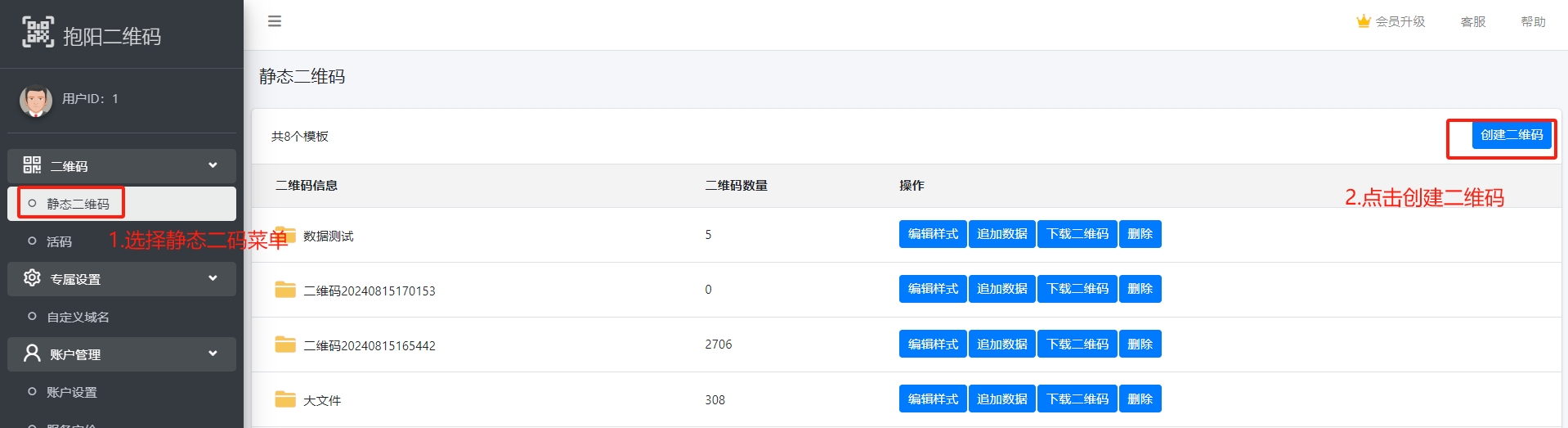Click the hamburger menu icon
The height and width of the screenshot is (428, 1568).
pyautogui.click(x=275, y=21)
